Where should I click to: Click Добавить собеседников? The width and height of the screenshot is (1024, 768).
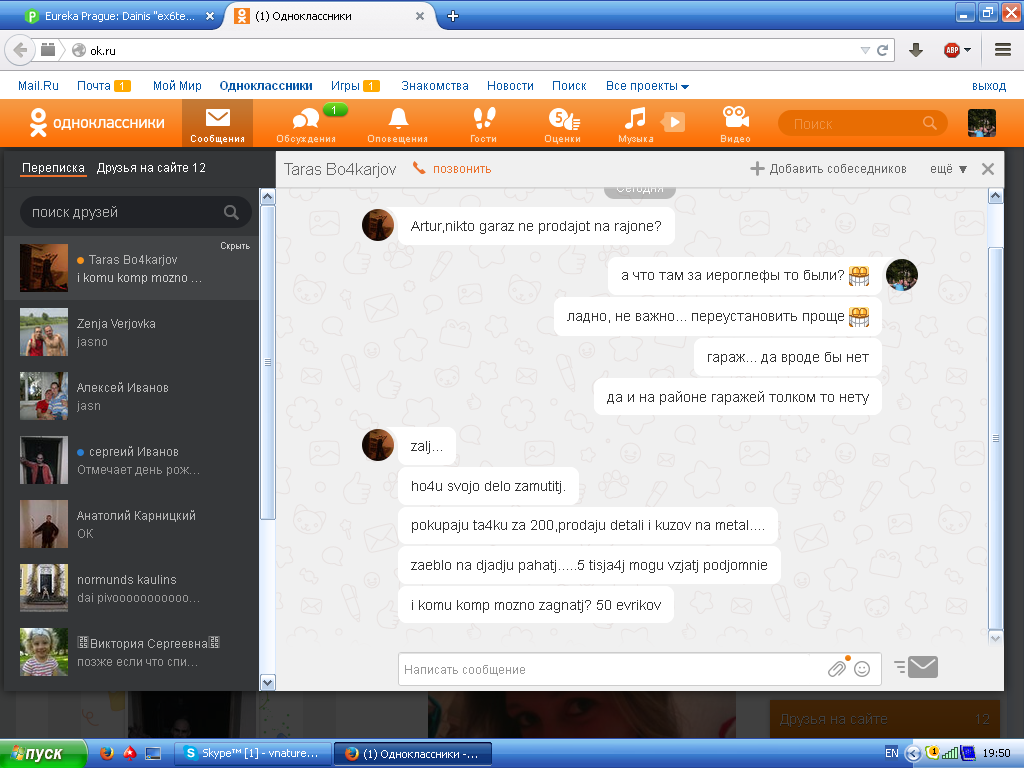pos(828,168)
